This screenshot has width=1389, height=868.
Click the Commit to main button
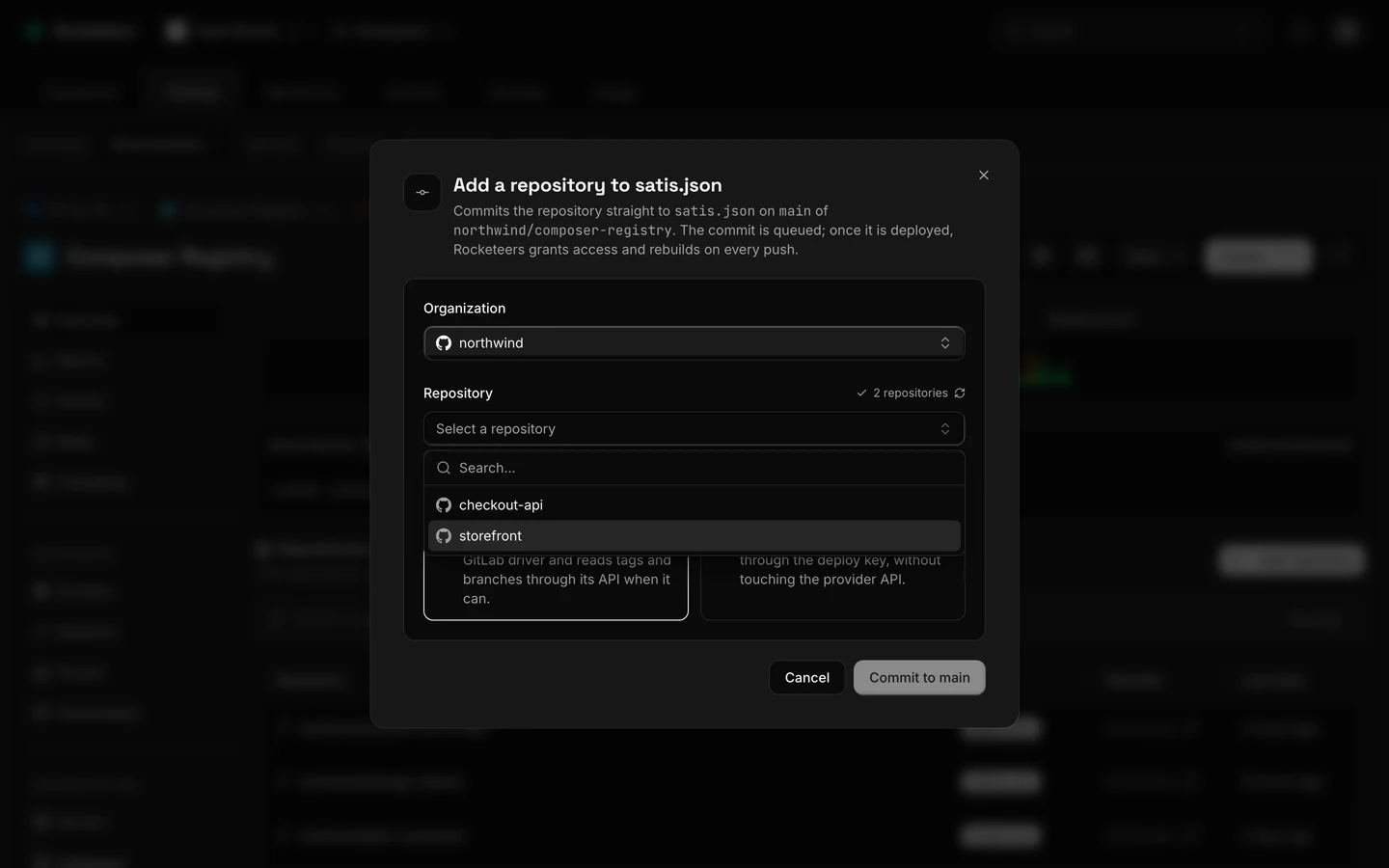coord(919,677)
